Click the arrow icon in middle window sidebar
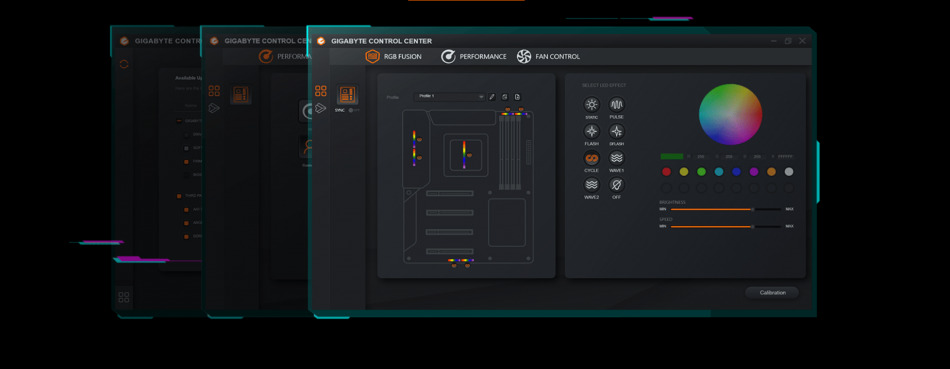The height and width of the screenshot is (369, 950). point(214,108)
